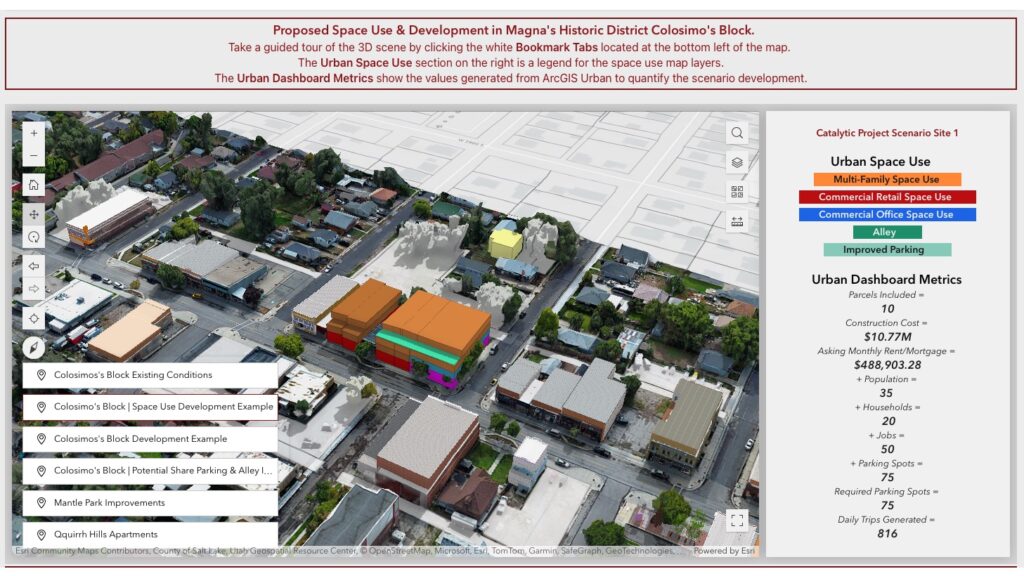
Task: Click the yellow 3D building on map
Action: [506, 244]
